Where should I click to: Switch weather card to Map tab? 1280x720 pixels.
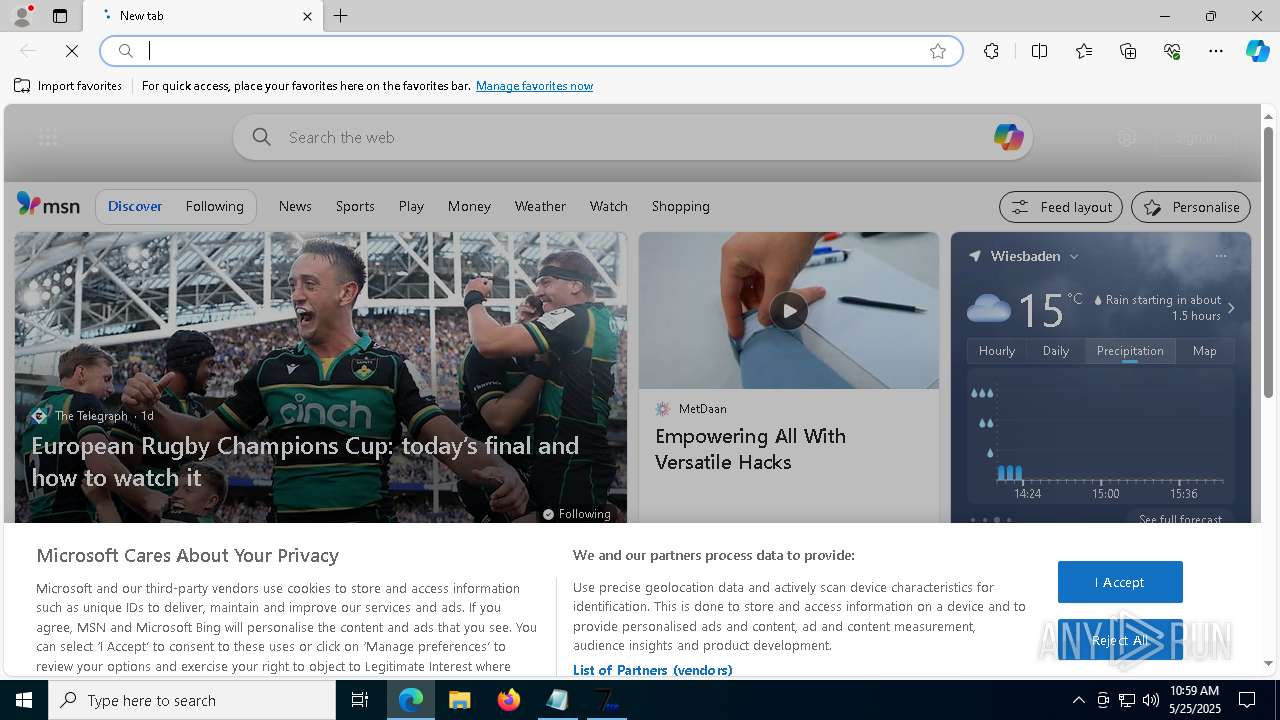coord(1205,351)
